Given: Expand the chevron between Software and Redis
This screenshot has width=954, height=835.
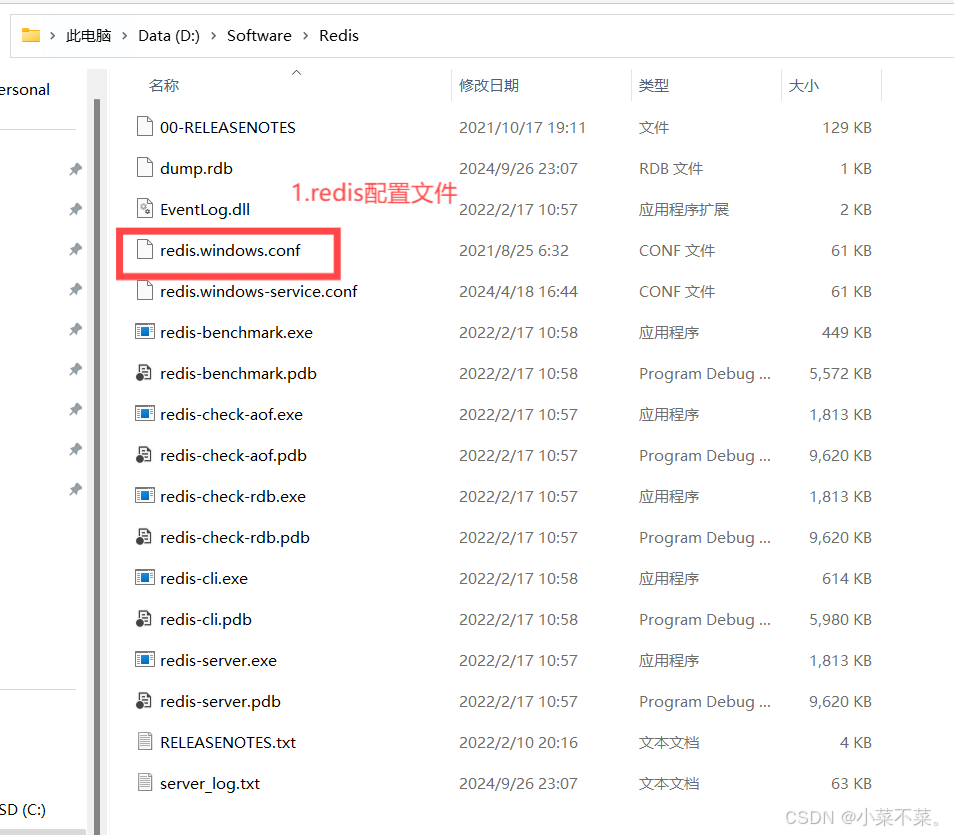Looking at the screenshot, I should pyautogui.click(x=305, y=36).
